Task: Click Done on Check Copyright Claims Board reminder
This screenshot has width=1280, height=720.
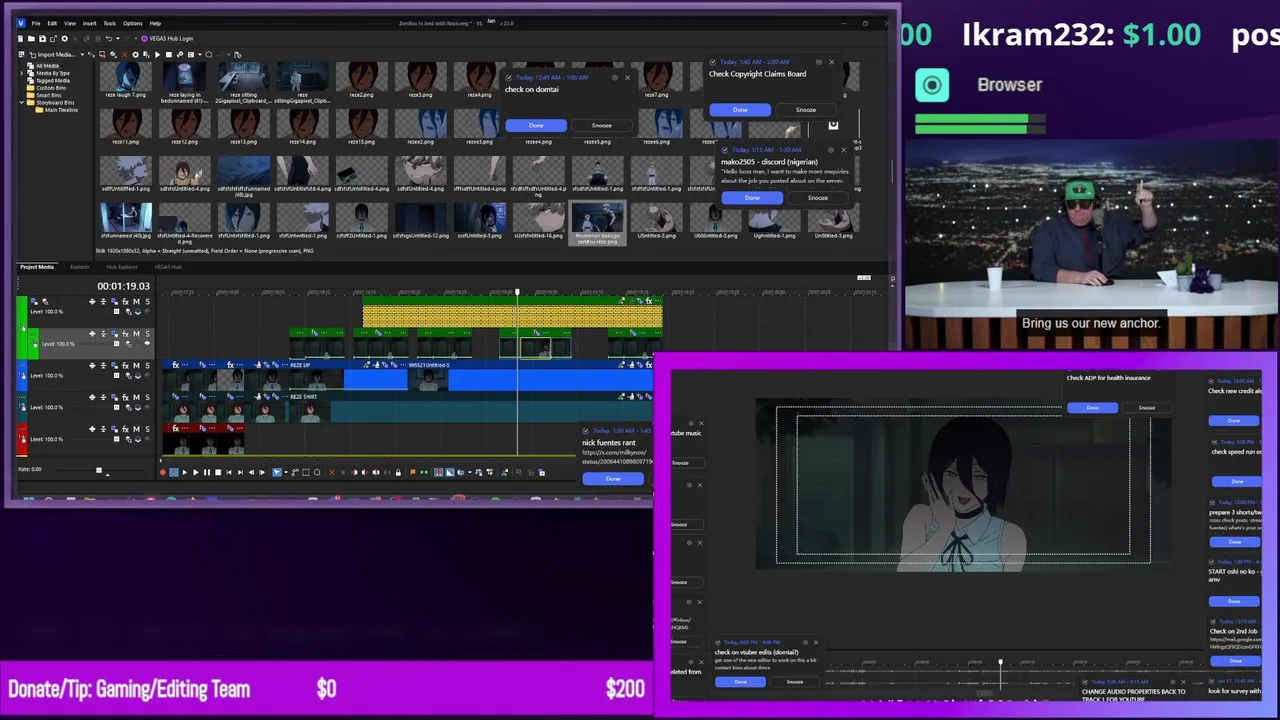Action: click(740, 110)
